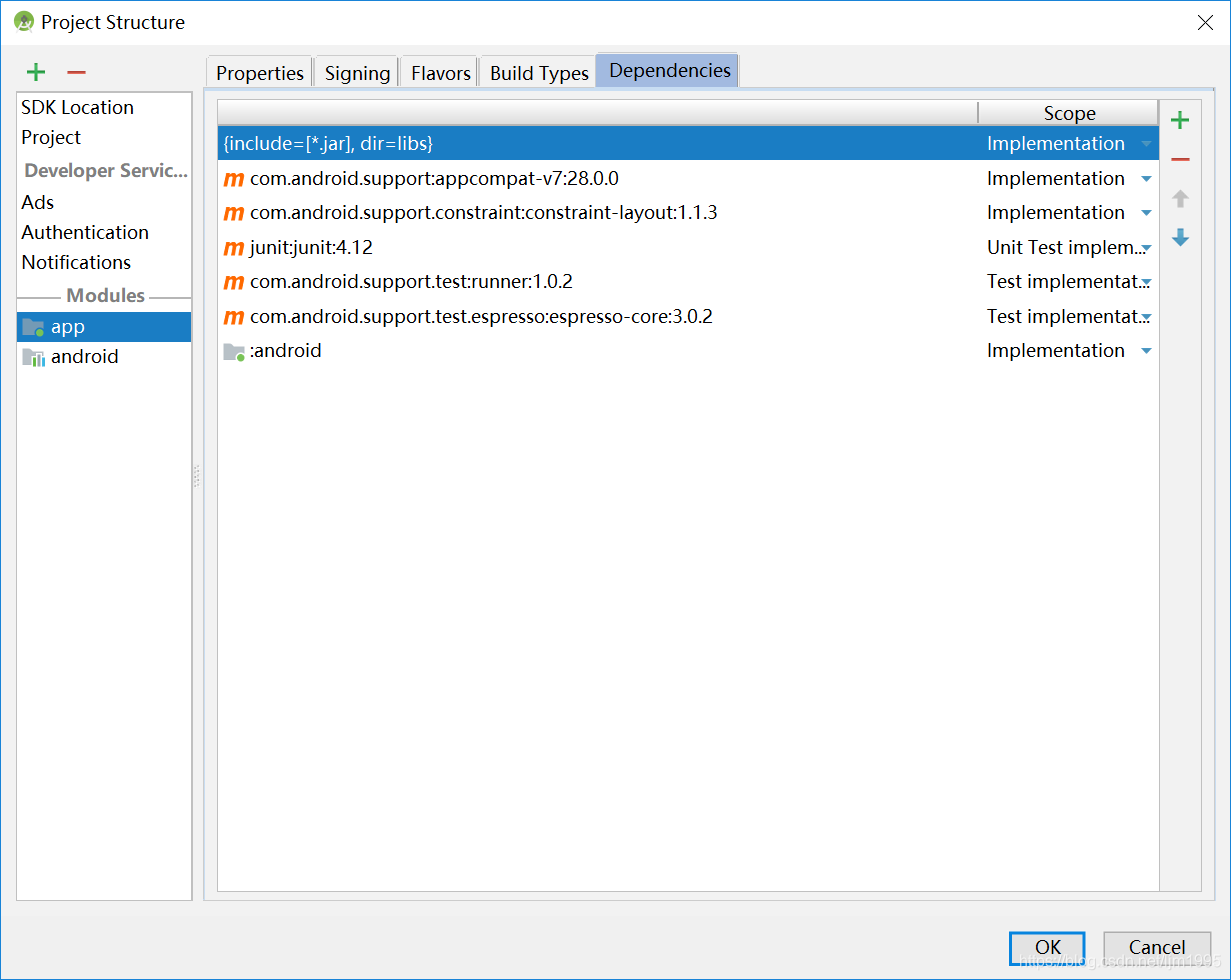Click the :android module folder icon
Image resolution: width=1231 pixels, height=980 pixels.
[x=234, y=351]
